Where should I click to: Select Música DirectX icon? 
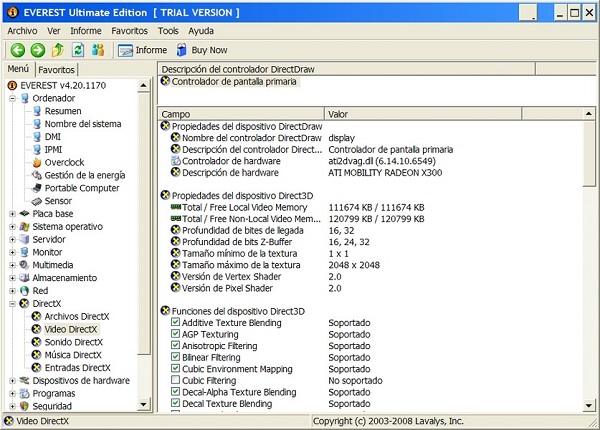[x=37, y=355]
